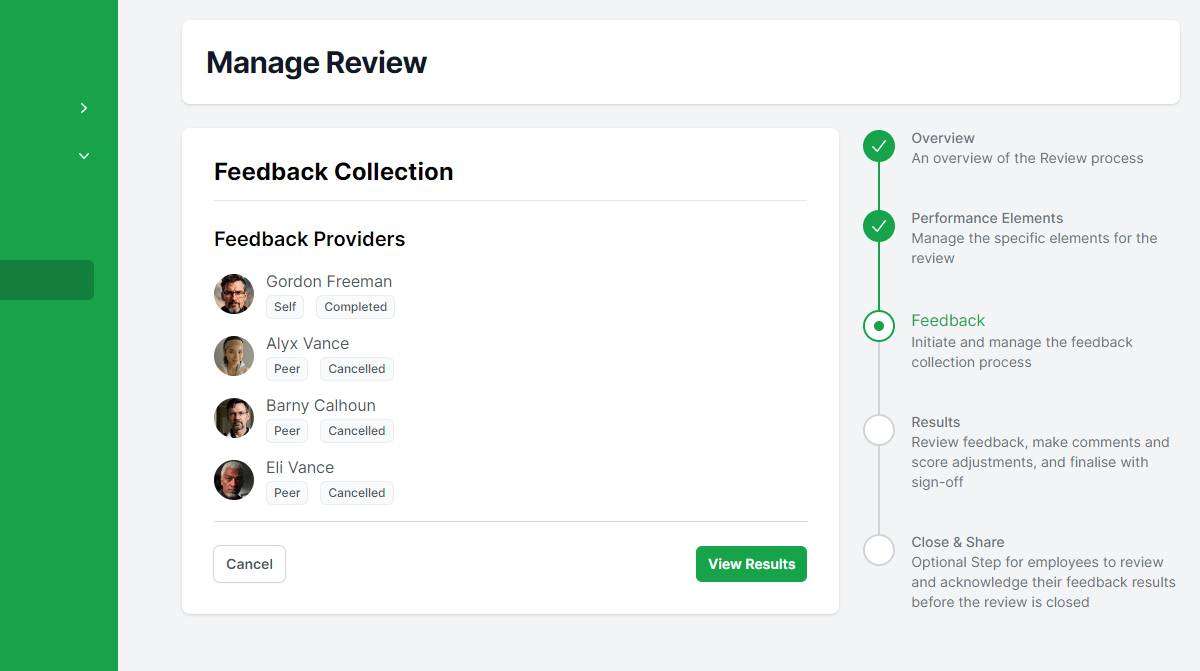1200x671 pixels.
Task: Open the Feedback step label
Action: pyautogui.click(x=948, y=320)
